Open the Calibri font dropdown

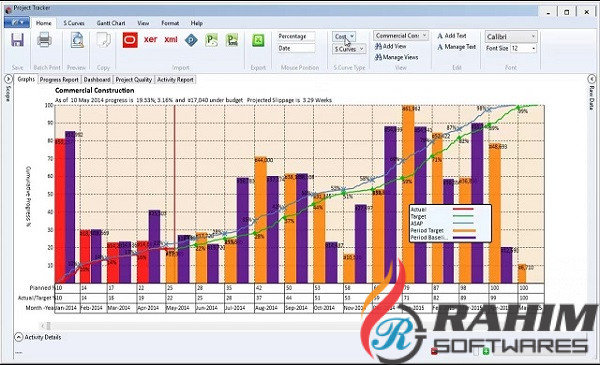tap(511, 37)
